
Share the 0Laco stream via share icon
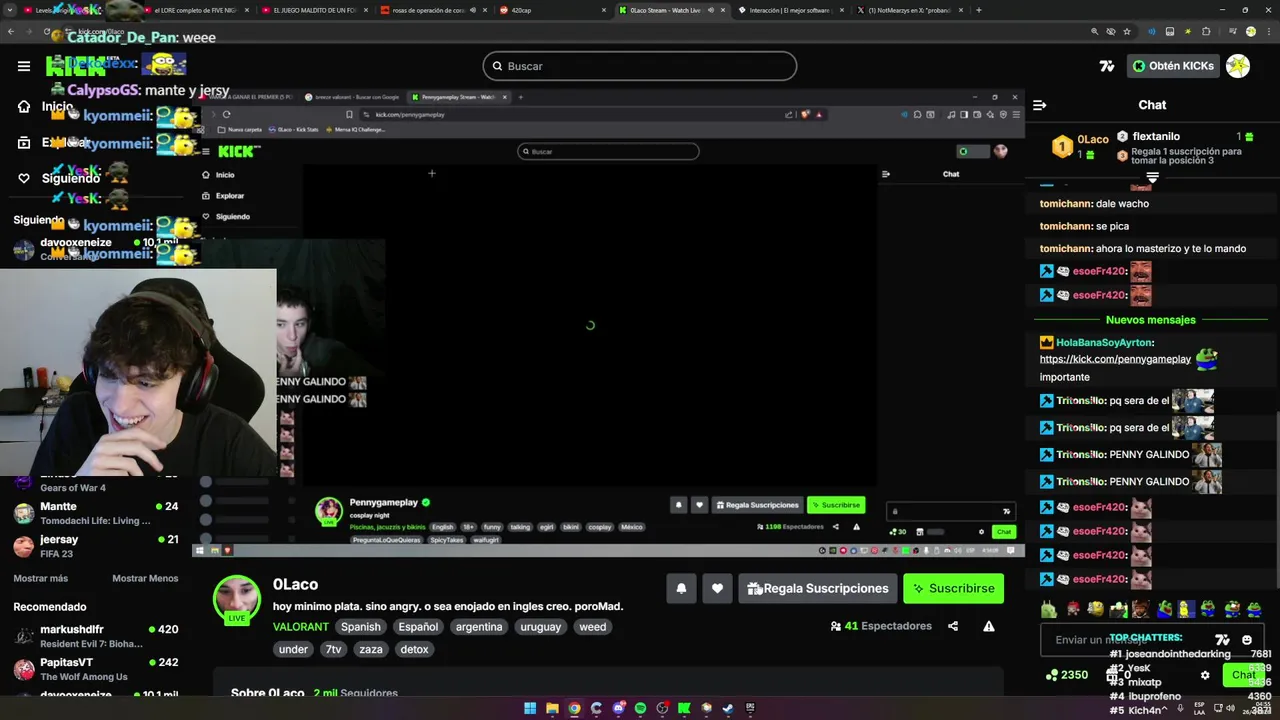[953, 626]
